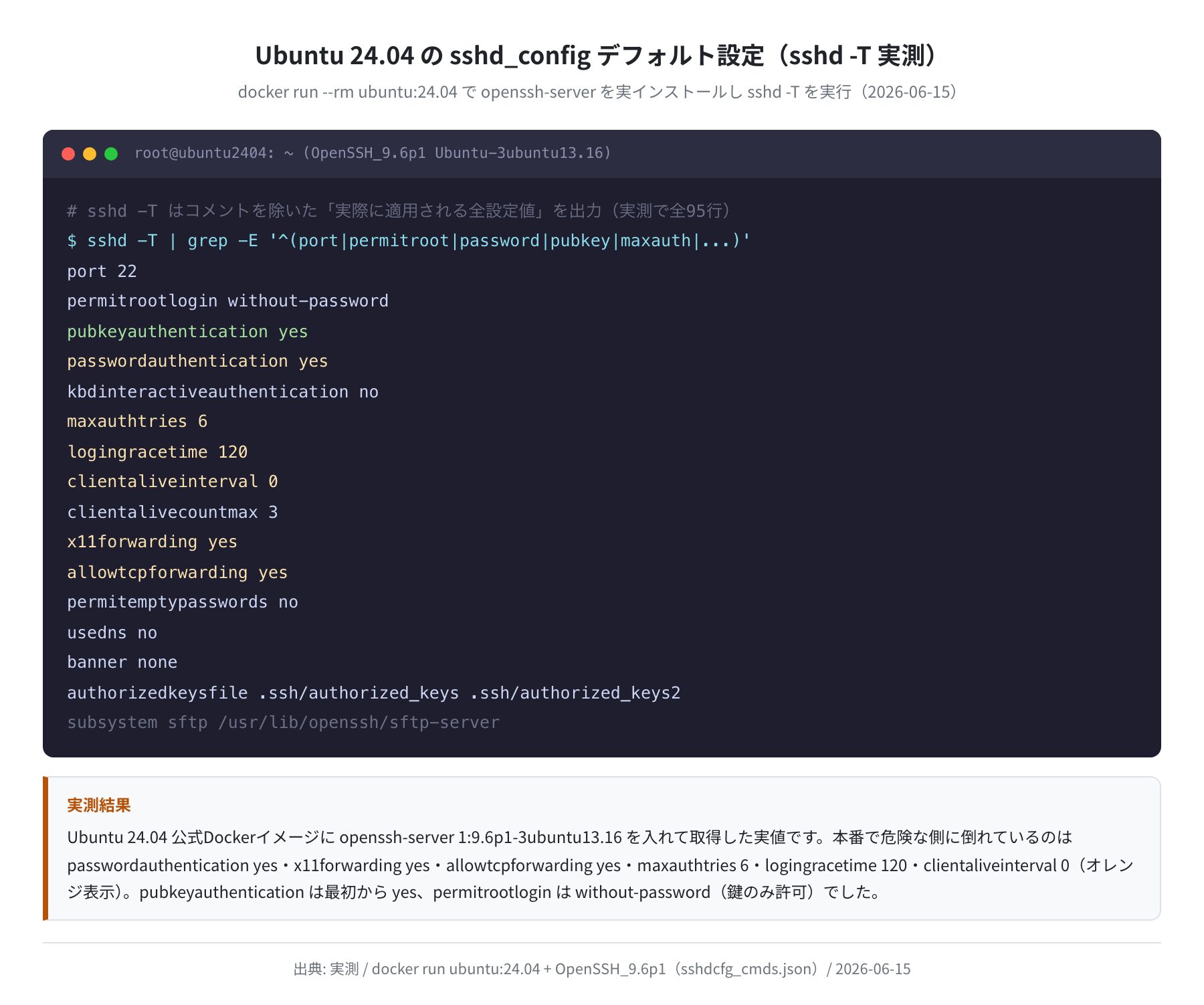Viewport: 1204px width, 1005px height.
Task: Click the page heading about sshd_config defaults
Action: pyautogui.click(x=602, y=56)
